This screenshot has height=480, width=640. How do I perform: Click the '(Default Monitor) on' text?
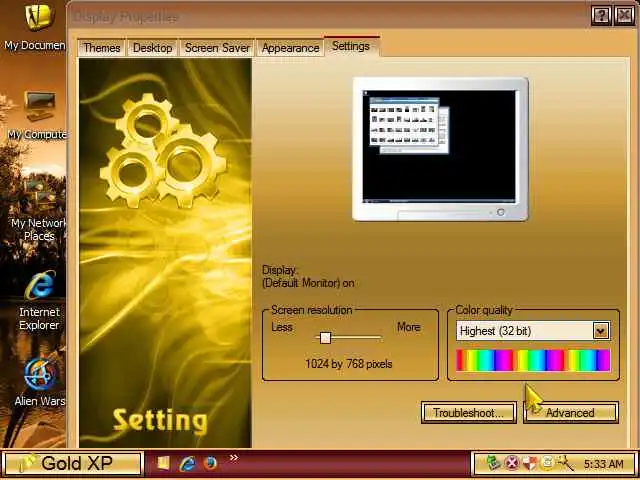(308, 283)
